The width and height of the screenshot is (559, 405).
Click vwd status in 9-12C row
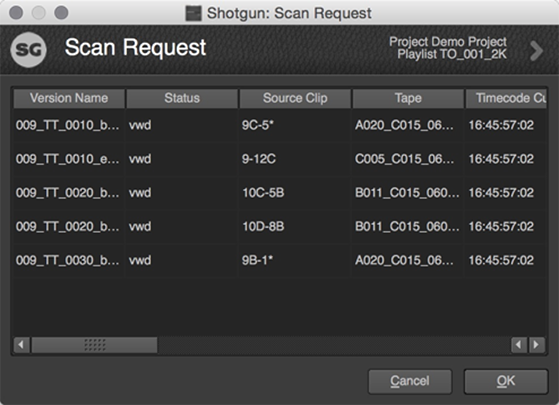pyautogui.click(x=140, y=159)
